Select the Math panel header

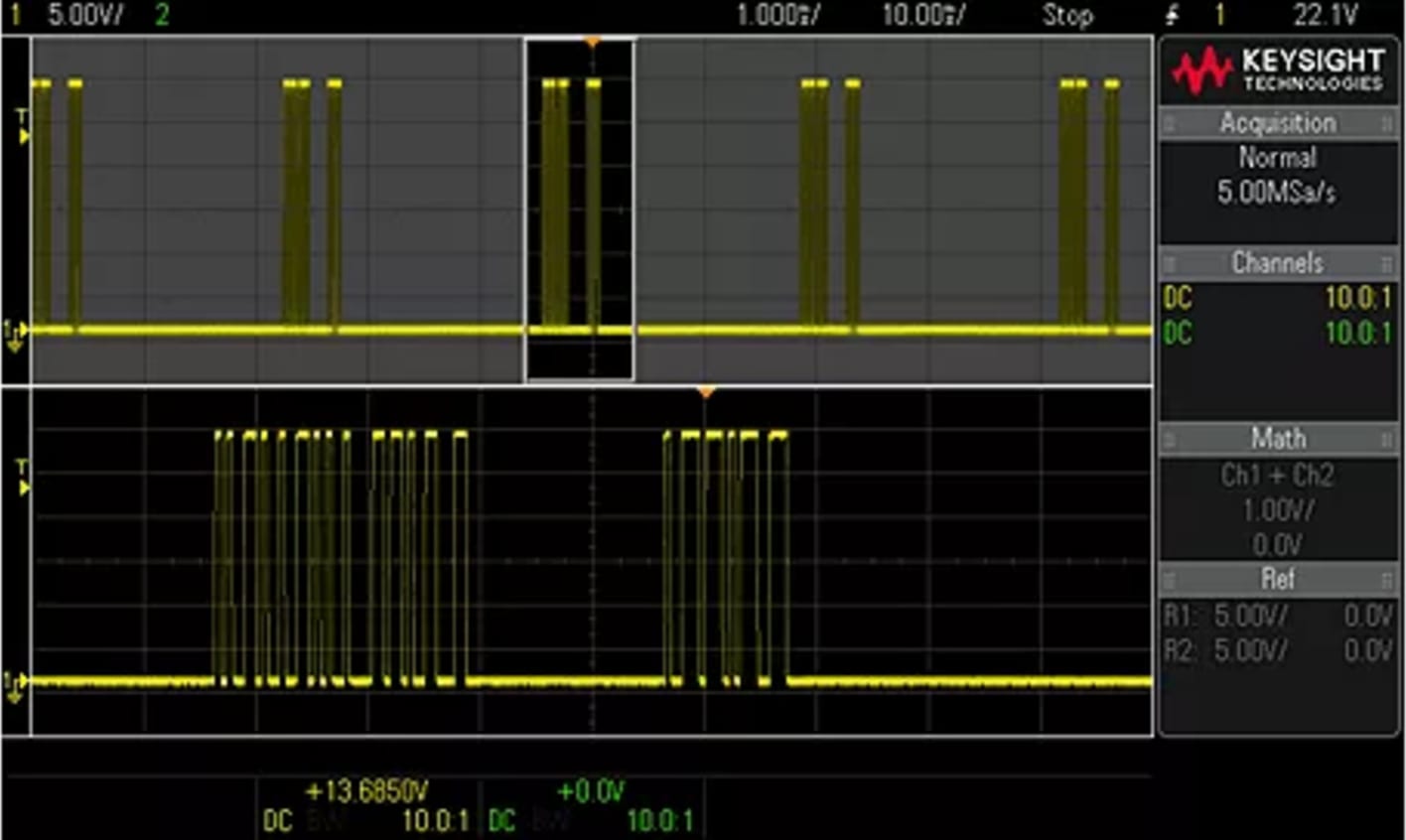pos(1278,440)
